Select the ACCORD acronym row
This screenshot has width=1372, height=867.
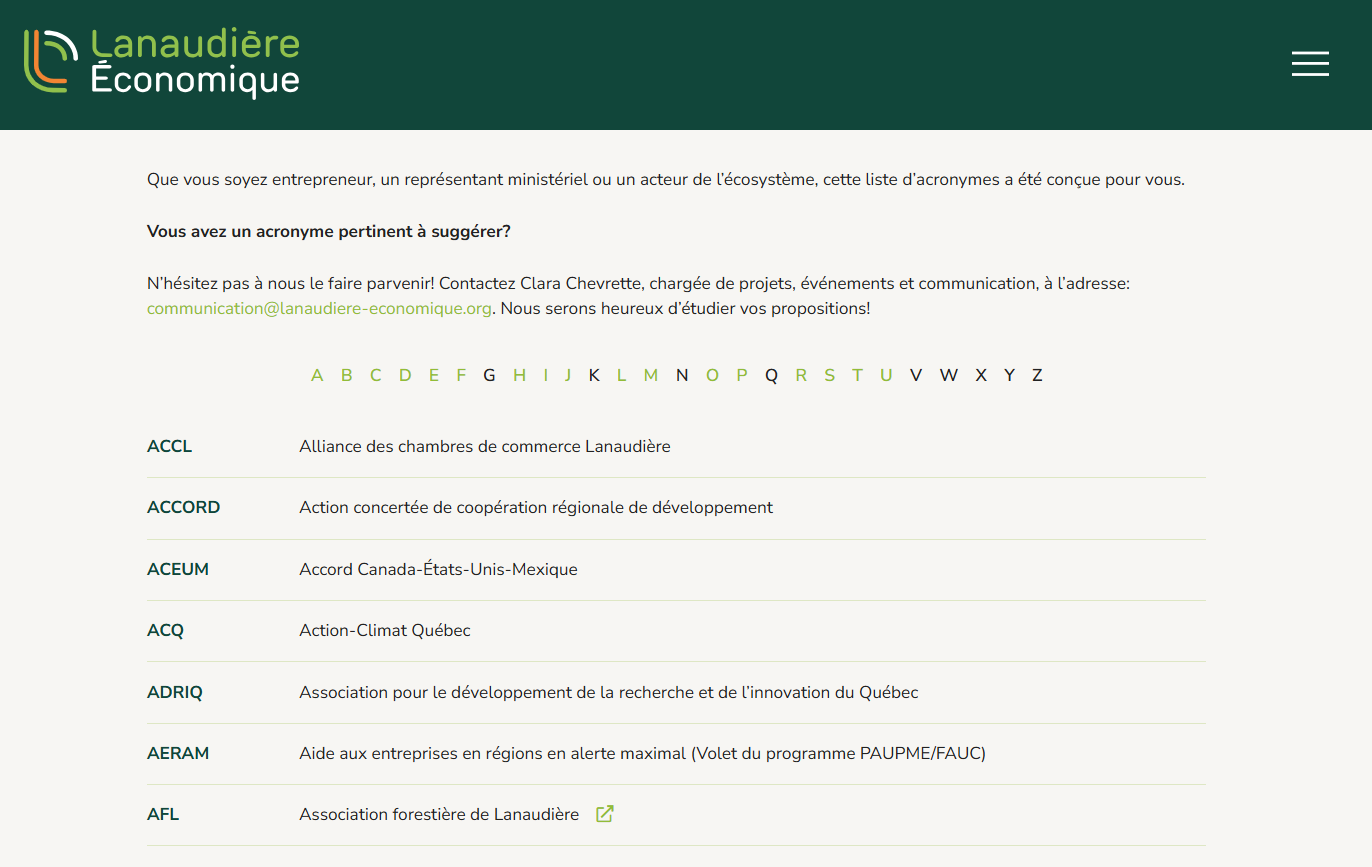(x=183, y=508)
